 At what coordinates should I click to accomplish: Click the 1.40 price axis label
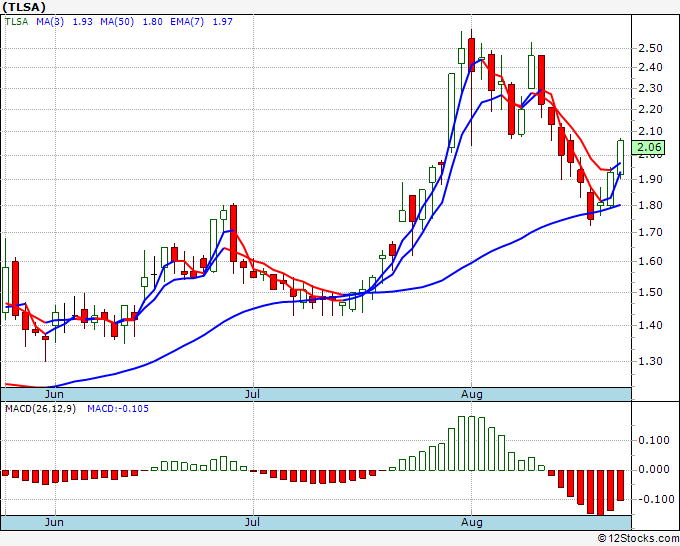651,325
